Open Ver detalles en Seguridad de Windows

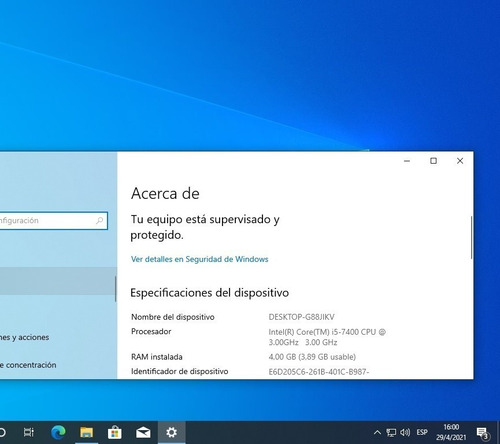199,259
